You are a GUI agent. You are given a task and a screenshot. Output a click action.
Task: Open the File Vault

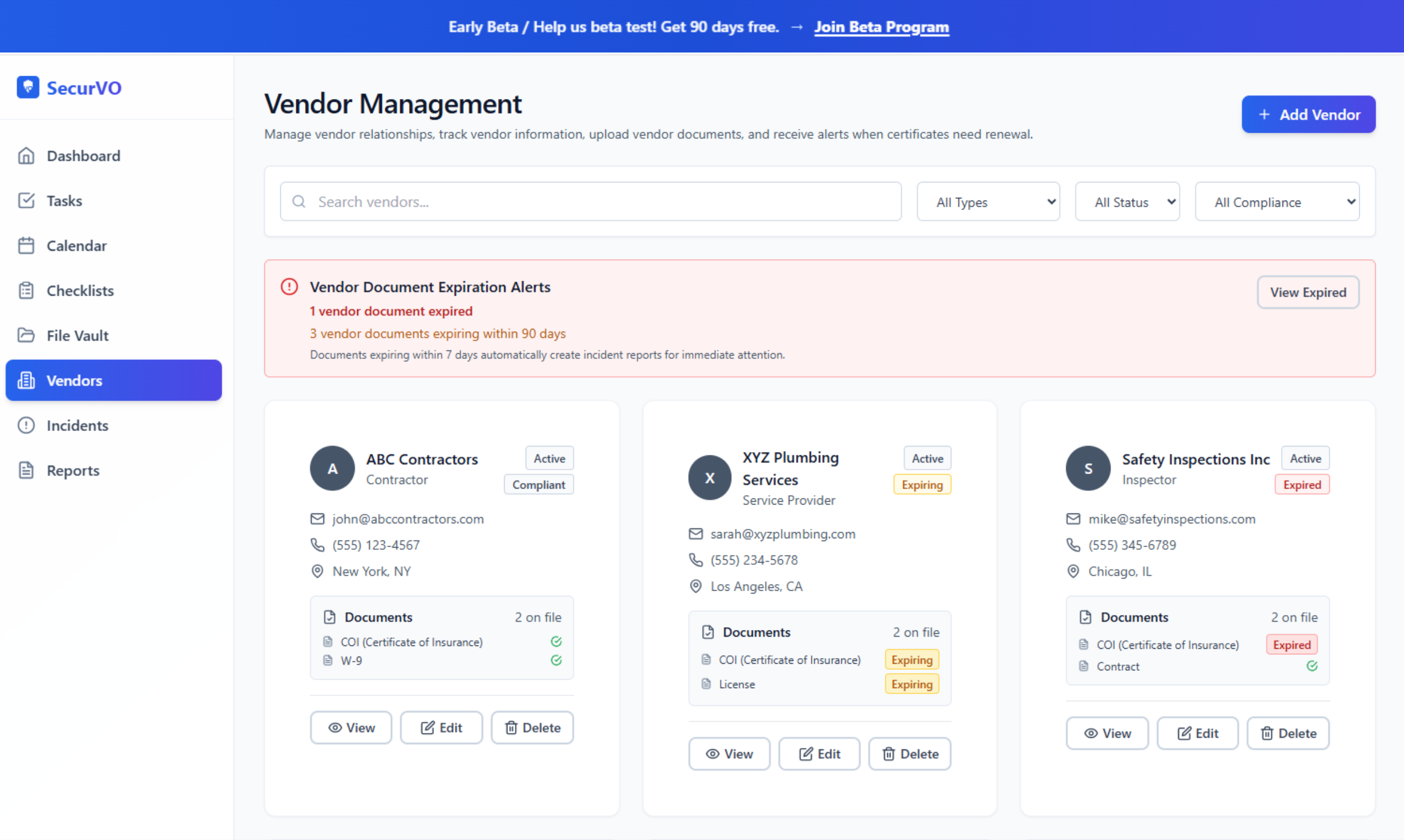pos(77,335)
